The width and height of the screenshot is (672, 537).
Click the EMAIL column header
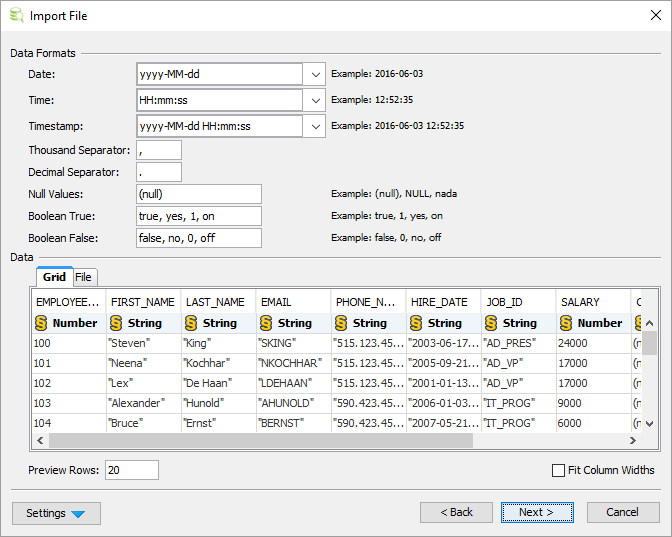293,302
